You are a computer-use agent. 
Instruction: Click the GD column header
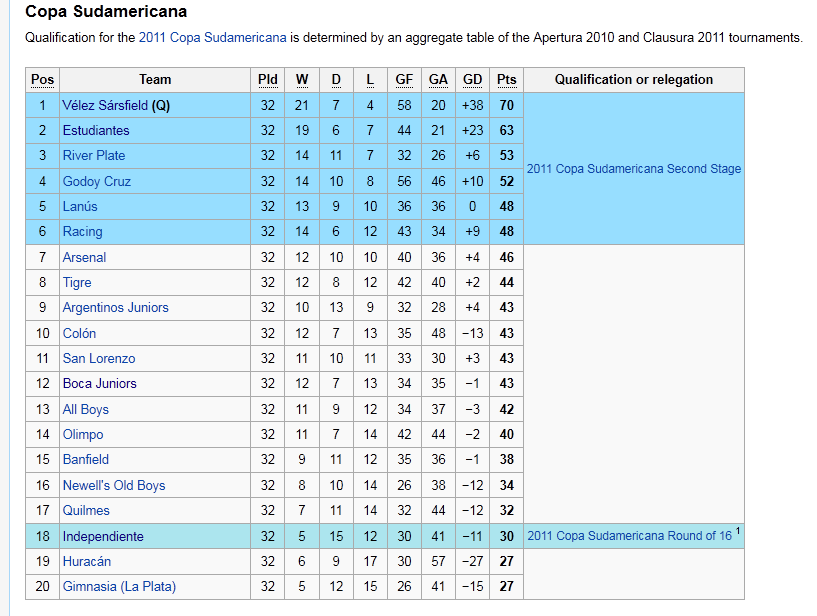pos(473,80)
